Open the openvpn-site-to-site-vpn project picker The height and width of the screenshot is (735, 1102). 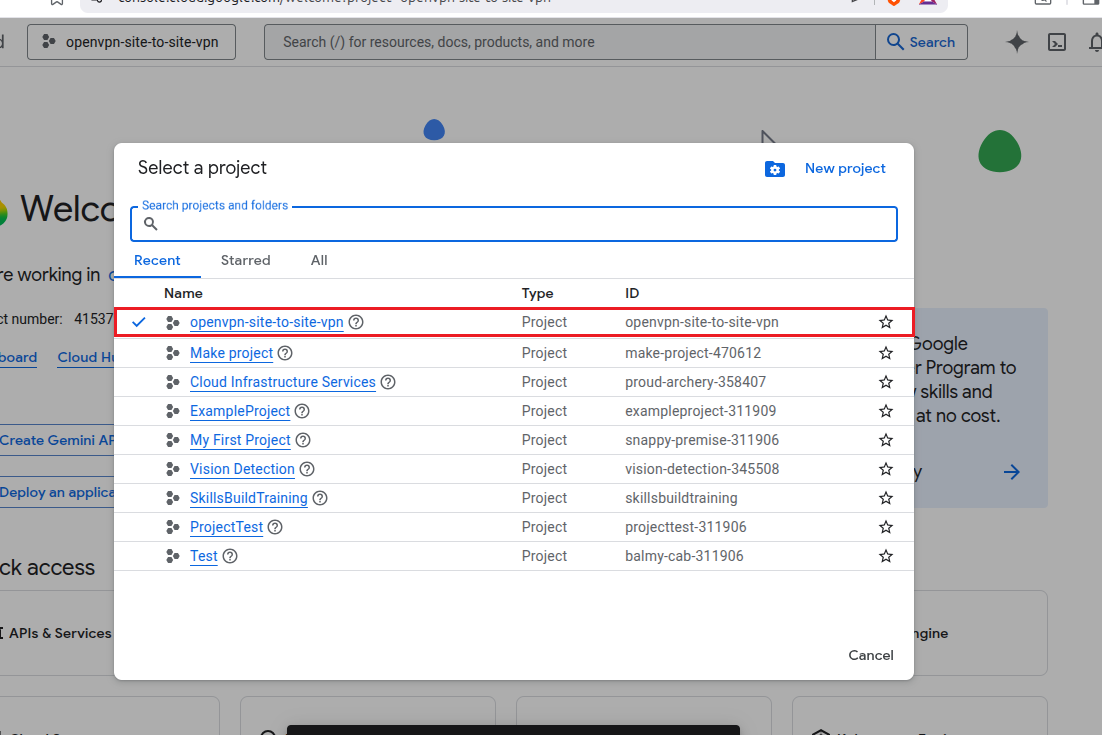[x=131, y=42]
